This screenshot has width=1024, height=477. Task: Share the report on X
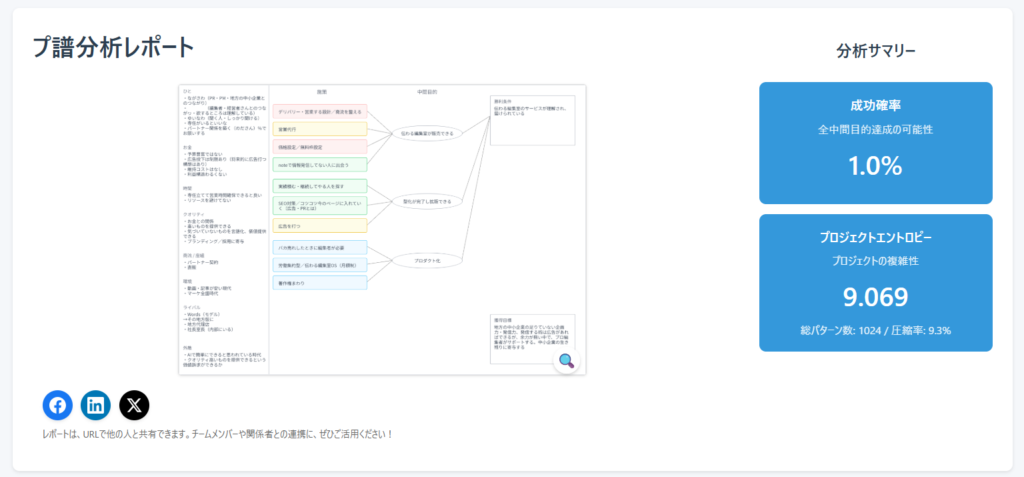coord(134,404)
